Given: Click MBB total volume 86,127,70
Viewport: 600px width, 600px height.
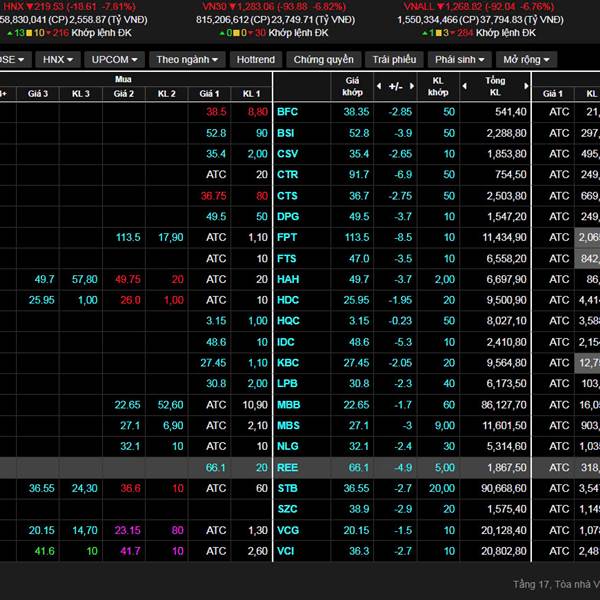Looking at the screenshot, I should pos(504,405).
